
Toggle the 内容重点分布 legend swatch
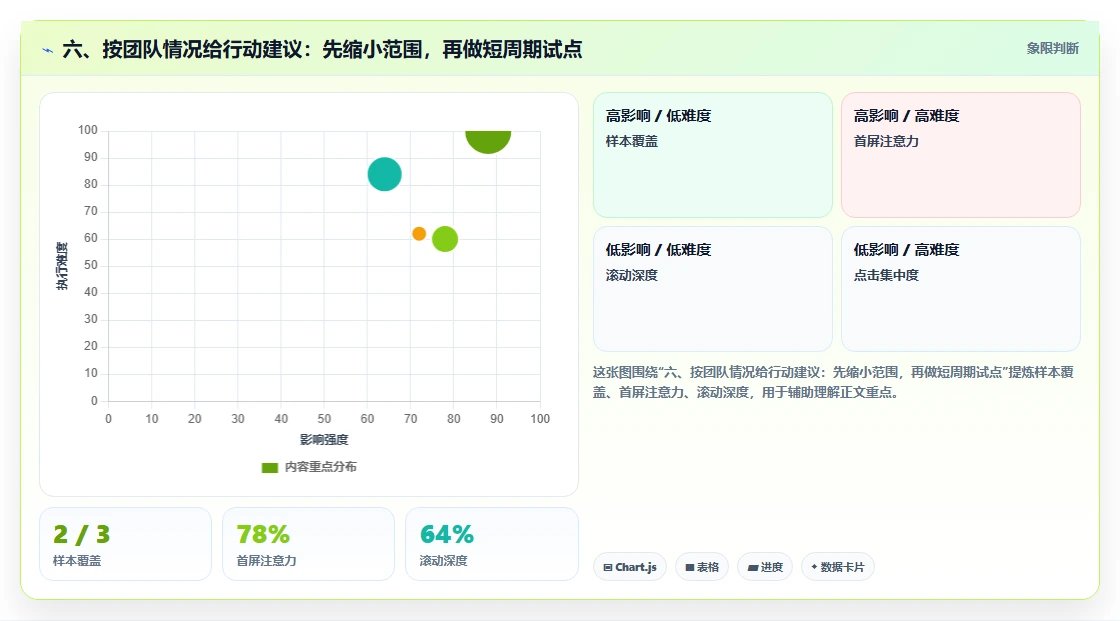click(x=269, y=467)
